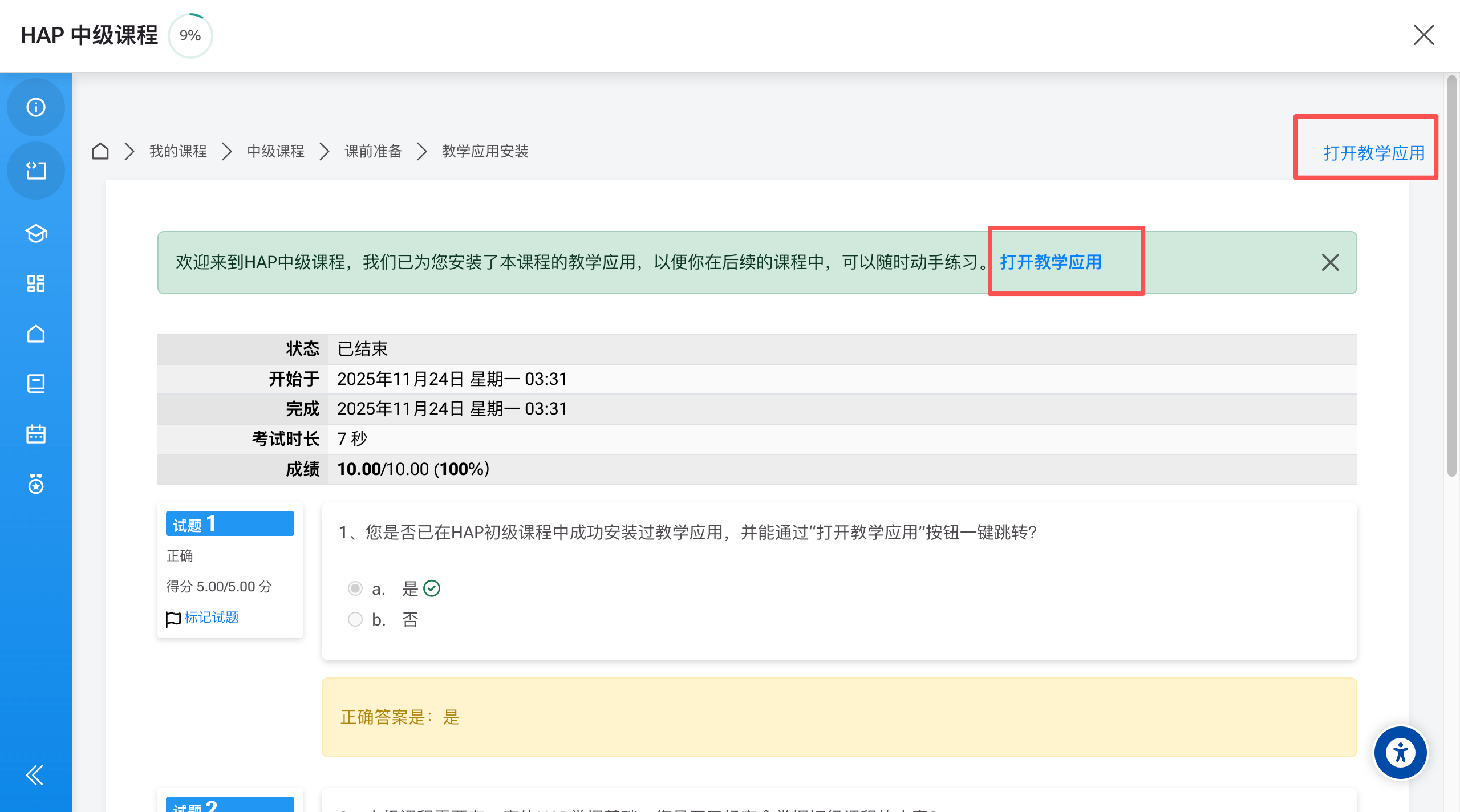Click the medal badge icon in sidebar
This screenshot has height=812, width=1460.
tap(35, 484)
